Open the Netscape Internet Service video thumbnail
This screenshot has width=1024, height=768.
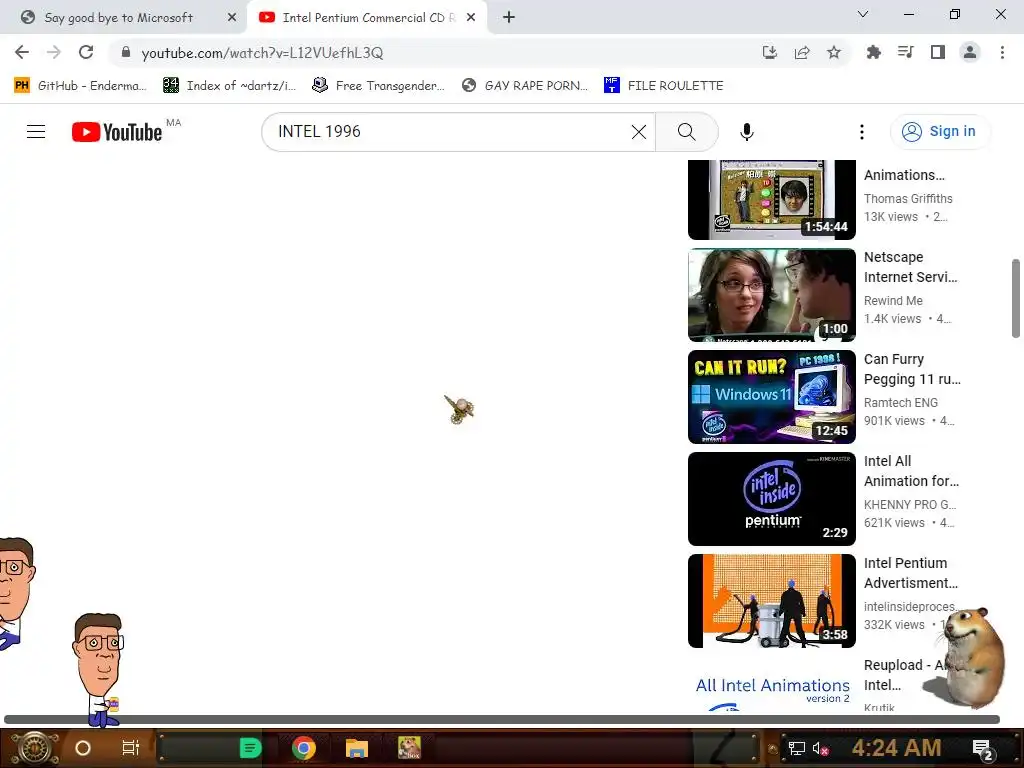(772, 295)
